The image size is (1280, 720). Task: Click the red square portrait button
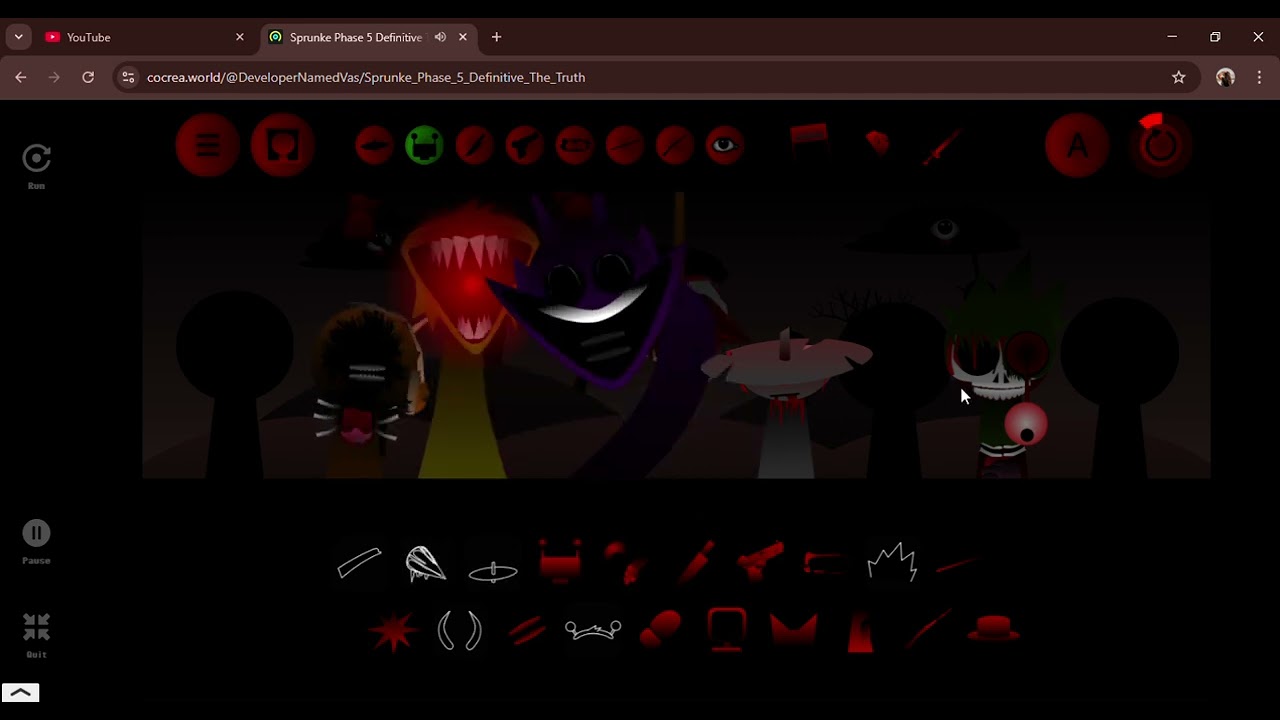283,146
